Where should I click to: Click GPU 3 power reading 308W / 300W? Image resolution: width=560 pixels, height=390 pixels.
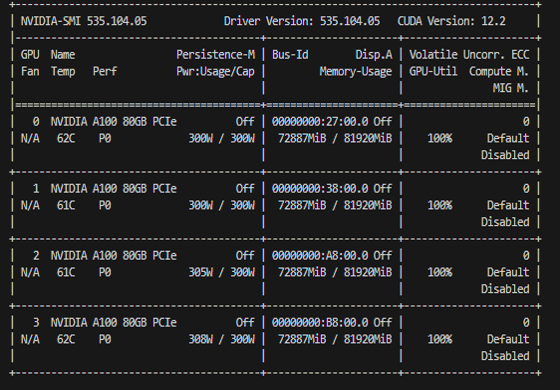pyautogui.click(x=222, y=339)
